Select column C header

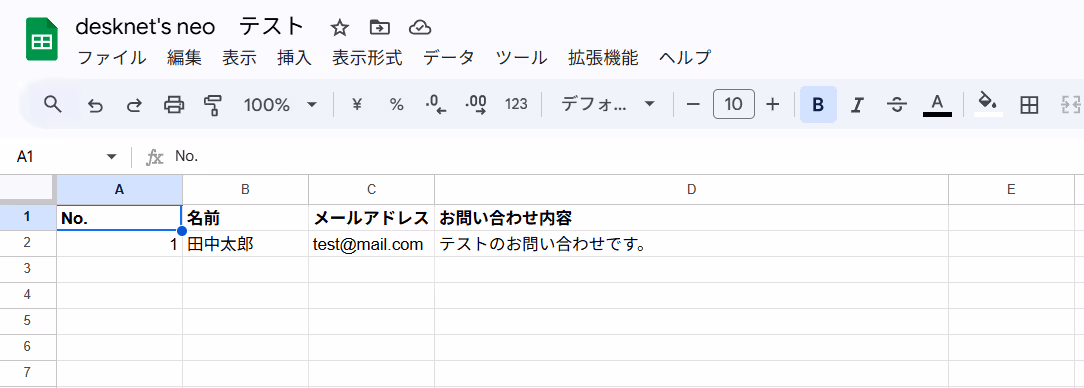click(371, 190)
